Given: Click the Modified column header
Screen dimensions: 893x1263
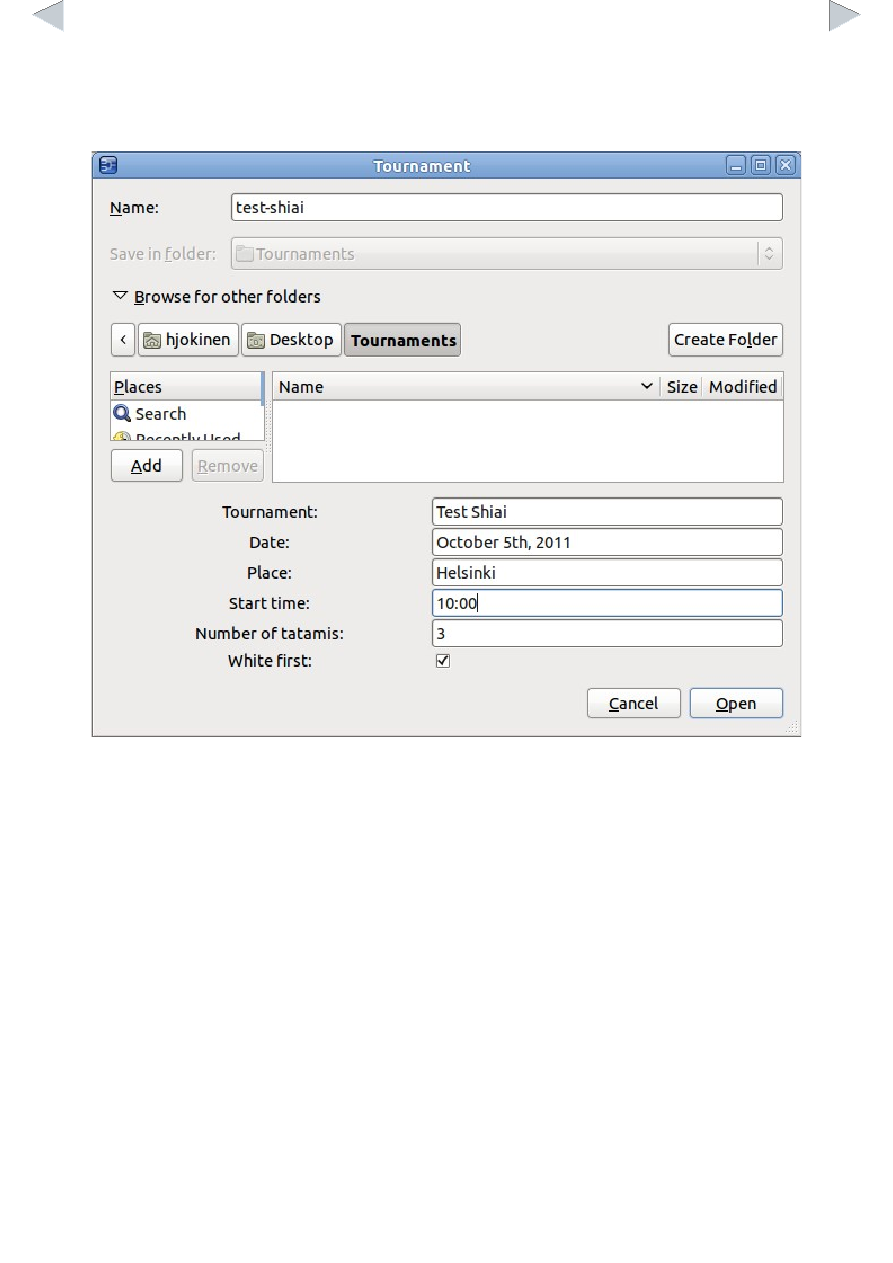Looking at the screenshot, I should click(743, 387).
